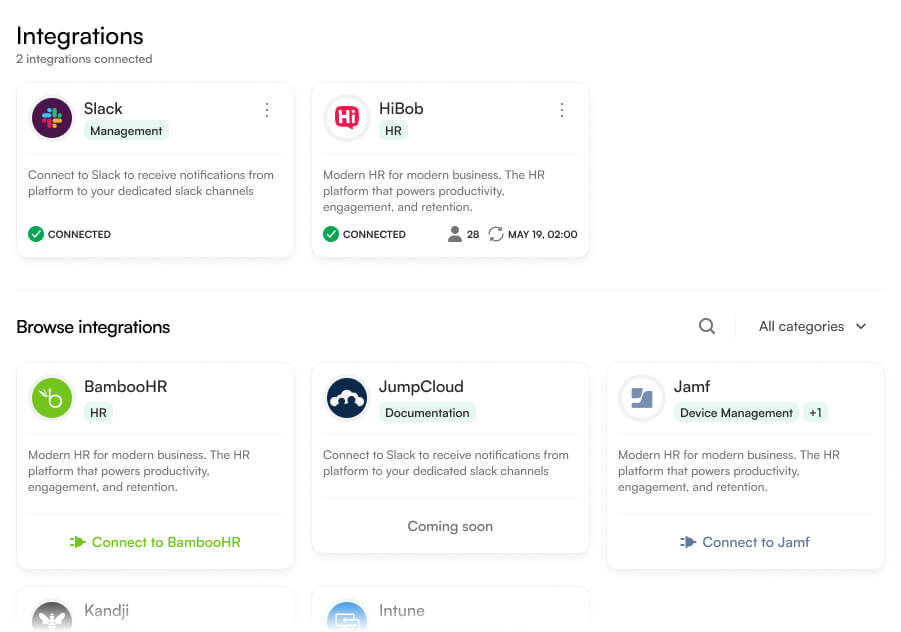Open the Slack card three-dot menu

[267, 110]
